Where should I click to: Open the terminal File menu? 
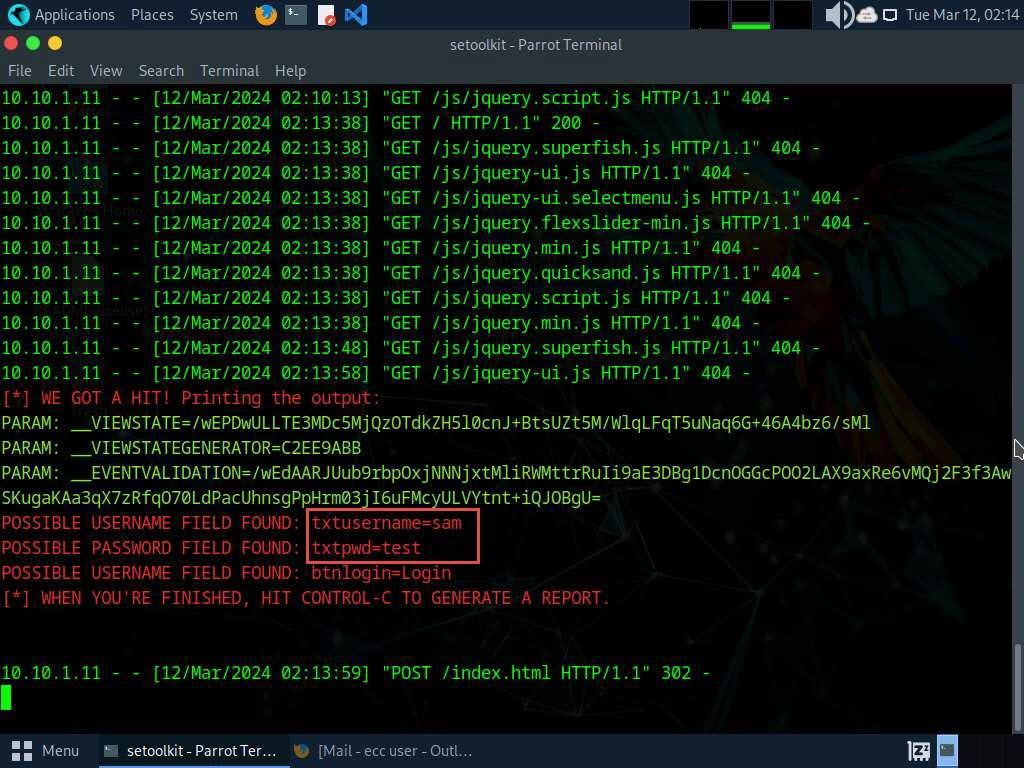(20, 71)
